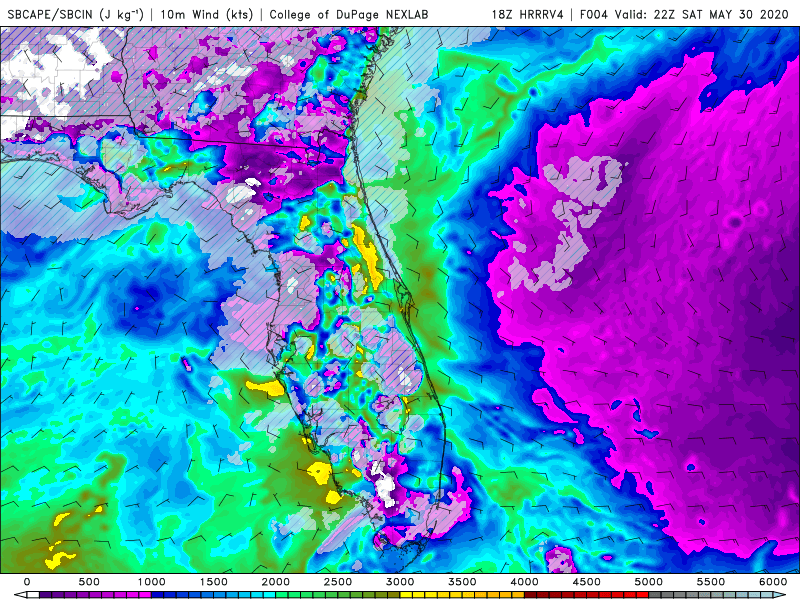Click the '500' color bar label
The image size is (800, 600).
tap(89, 582)
